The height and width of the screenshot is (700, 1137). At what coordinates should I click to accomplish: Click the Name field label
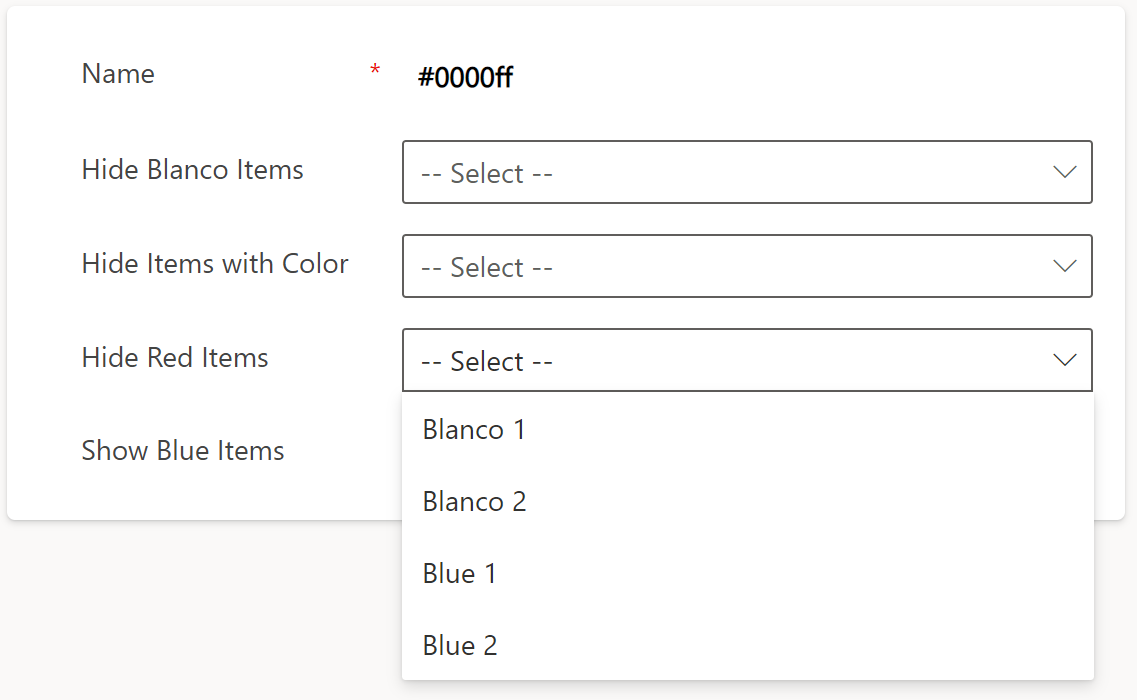pyautogui.click(x=117, y=73)
